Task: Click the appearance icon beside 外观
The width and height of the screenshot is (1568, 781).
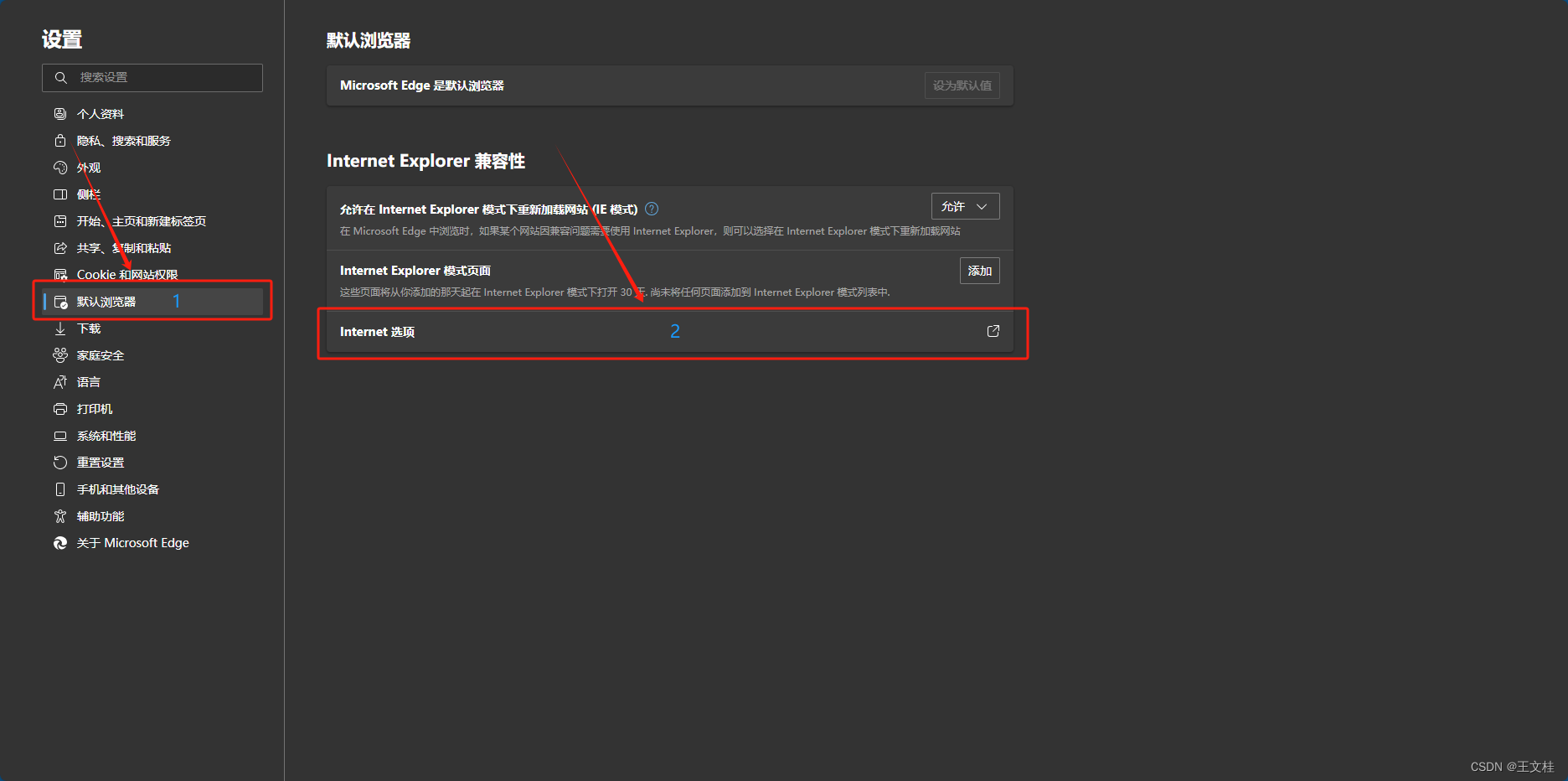Action: (60, 168)
